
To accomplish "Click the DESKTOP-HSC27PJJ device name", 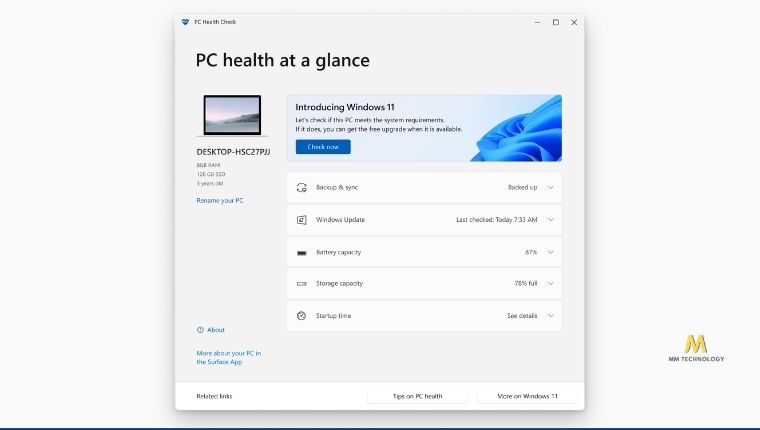I will [x=233, y=152].
